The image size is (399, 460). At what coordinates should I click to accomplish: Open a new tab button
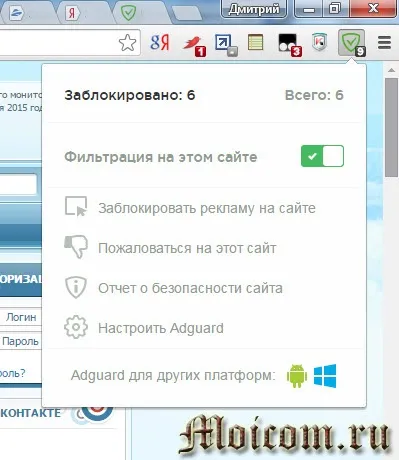(187, 13)
